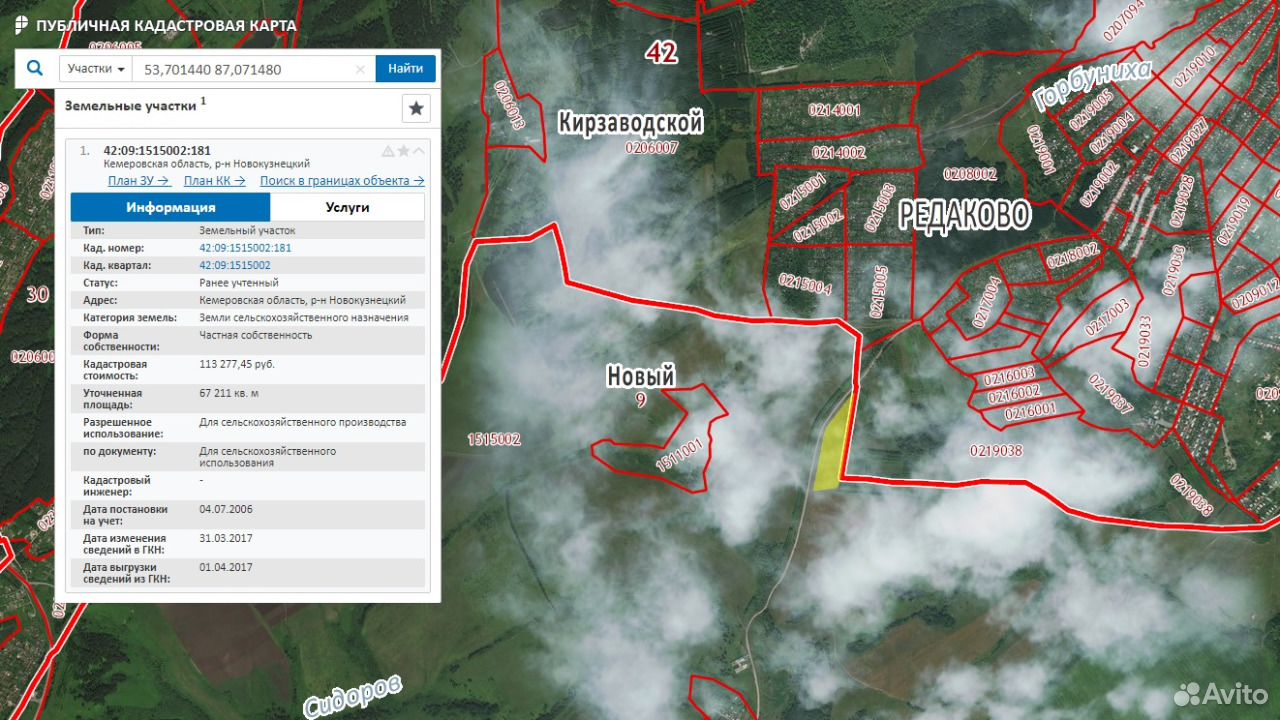Click map quarter label 0219038 below Редаково
Viewport: 1280px width, 720px height.
(x=996, y=451)
